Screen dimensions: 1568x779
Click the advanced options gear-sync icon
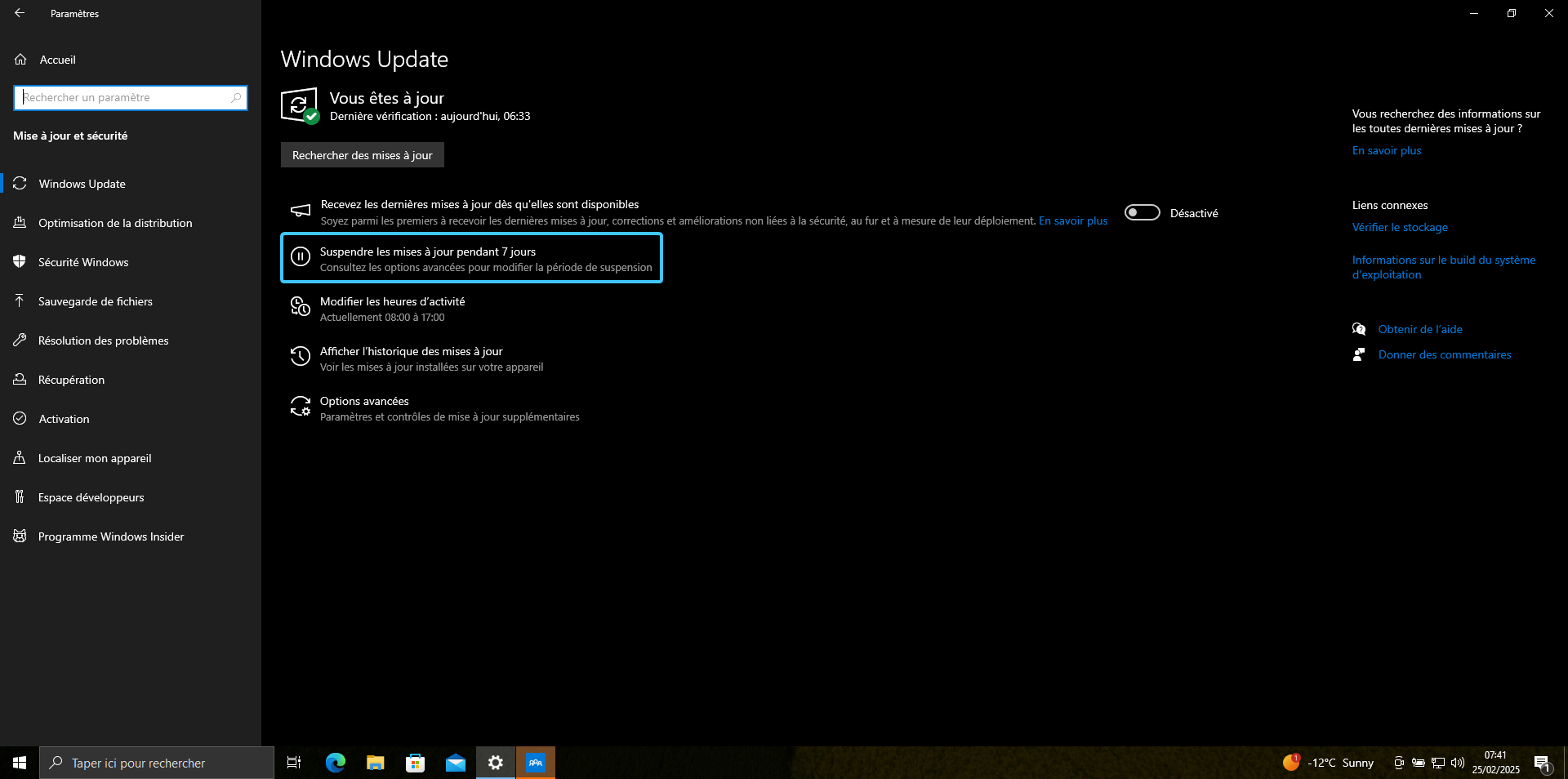click(301, 407)
